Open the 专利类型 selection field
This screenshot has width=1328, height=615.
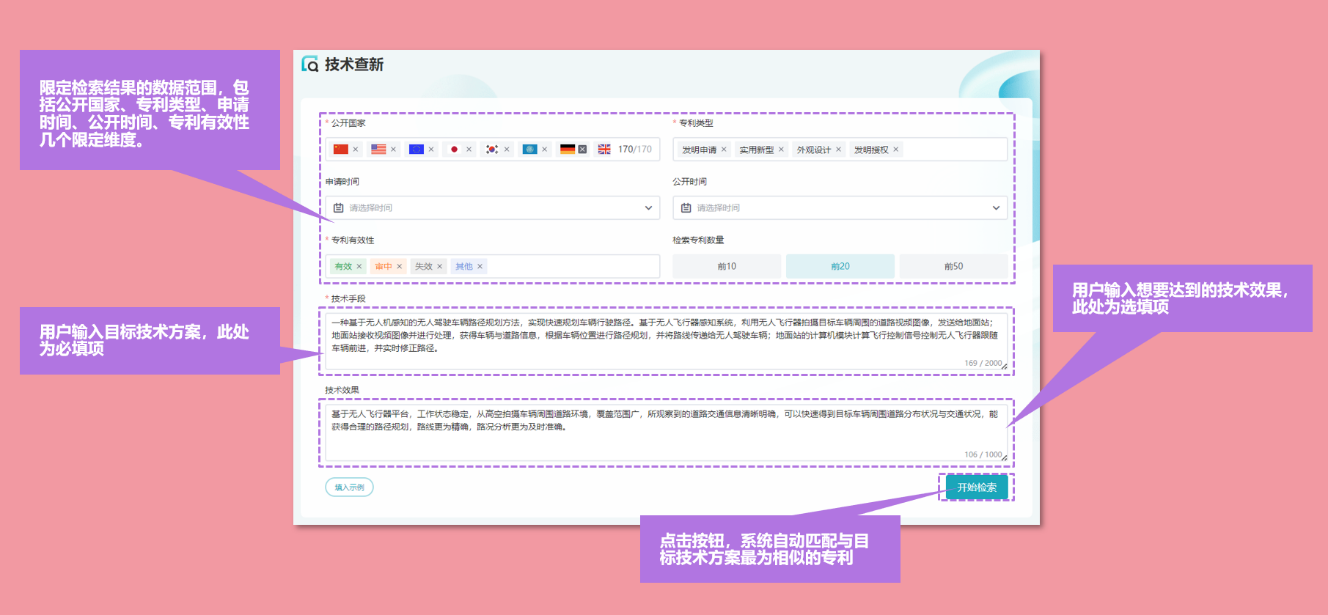pyautogui.click(x=840, y=149)
